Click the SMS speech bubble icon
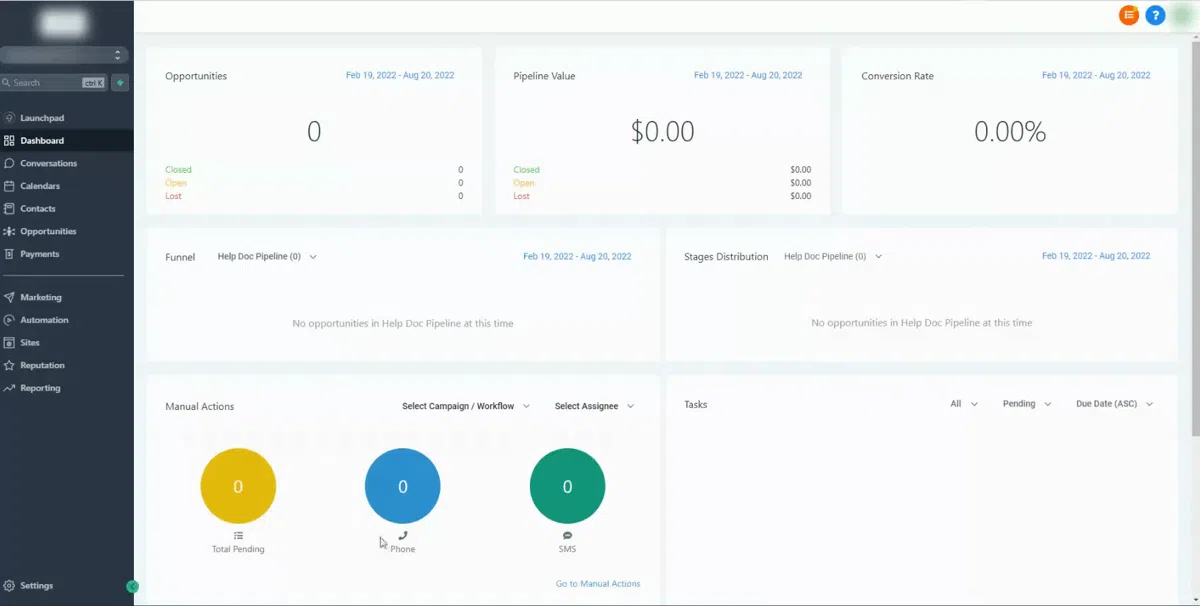Viewport: 1200px width, 606px height. [x=567, y=535]
